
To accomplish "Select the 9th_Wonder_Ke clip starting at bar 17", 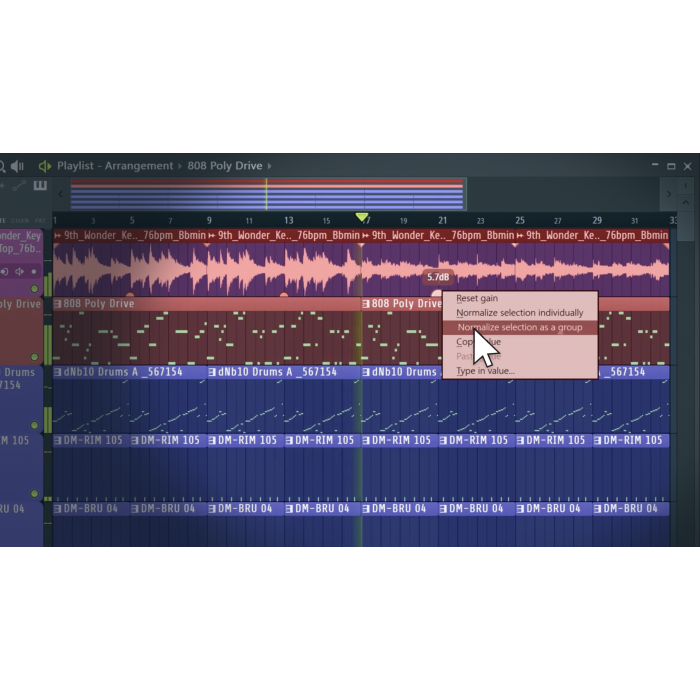I will pyautogui.click(x=438, y=235).
